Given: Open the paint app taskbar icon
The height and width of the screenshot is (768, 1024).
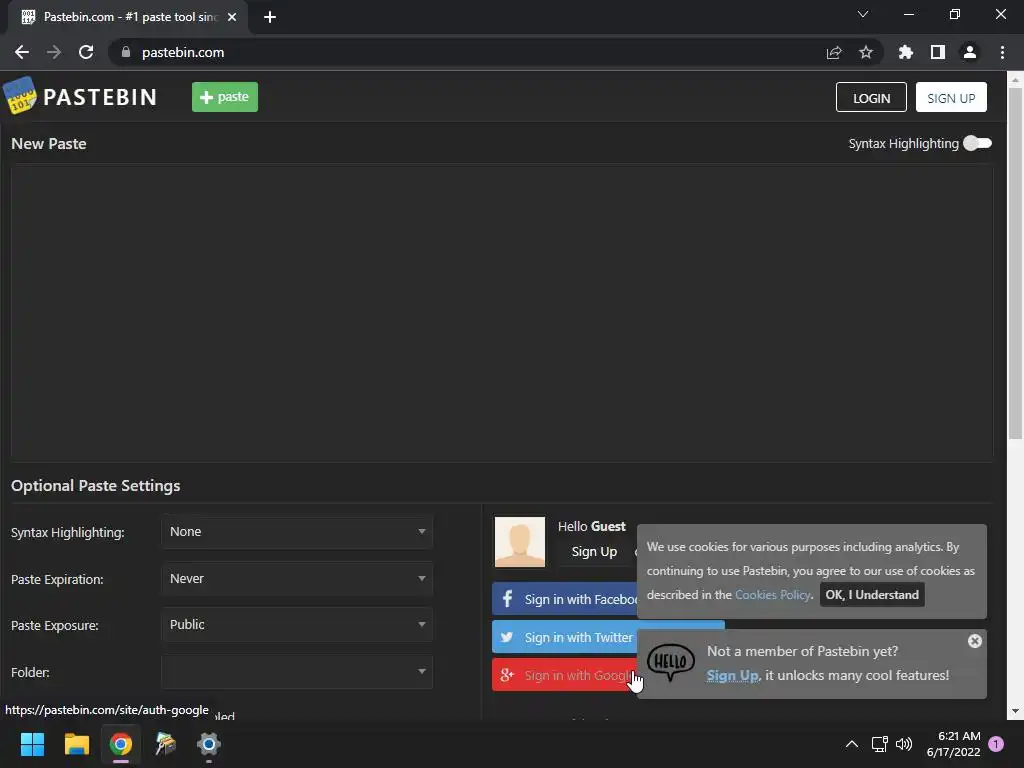Looking at the screenshot, I should (165, 744).
